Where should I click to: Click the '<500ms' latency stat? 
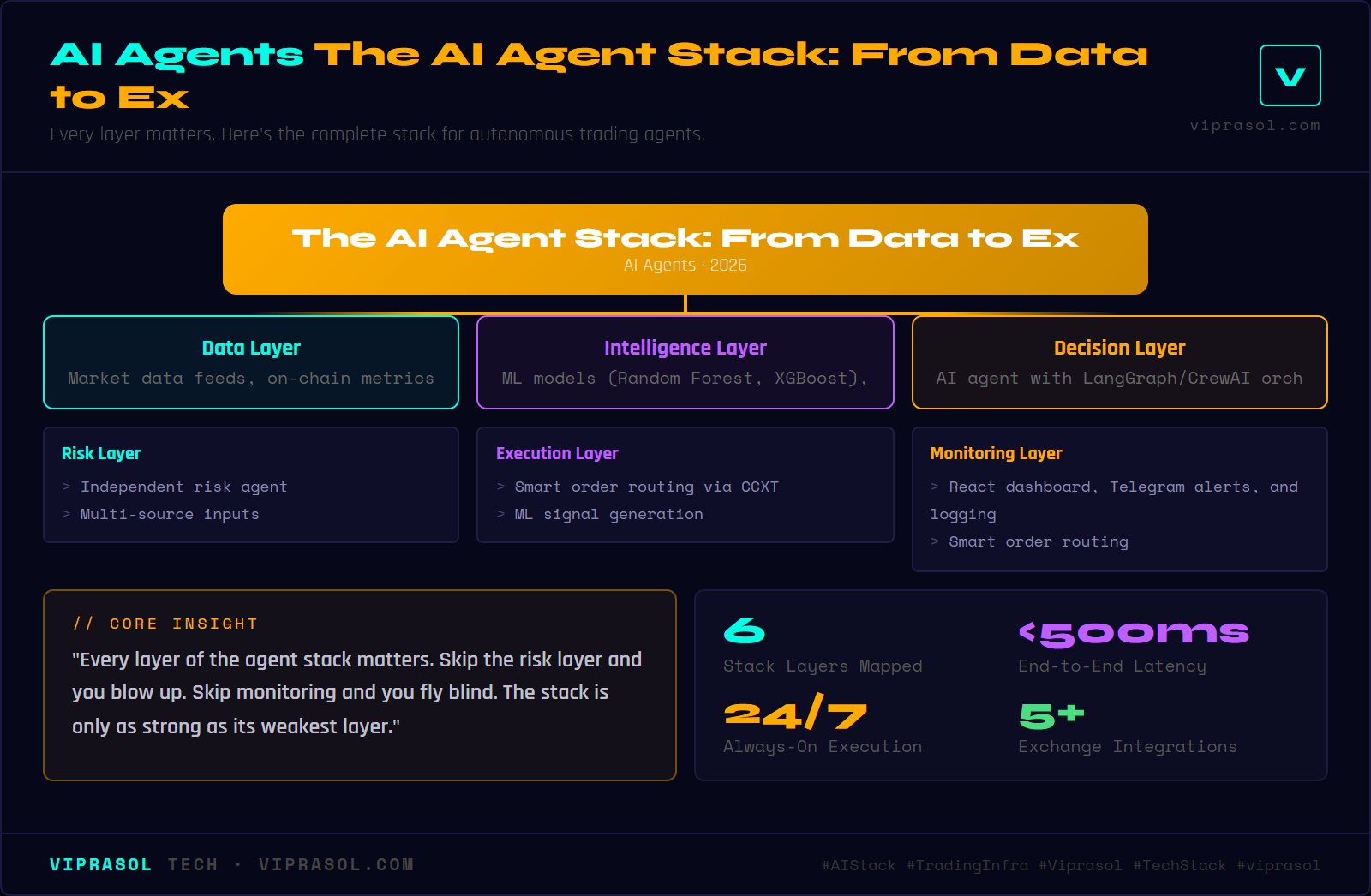point(1133,634)
